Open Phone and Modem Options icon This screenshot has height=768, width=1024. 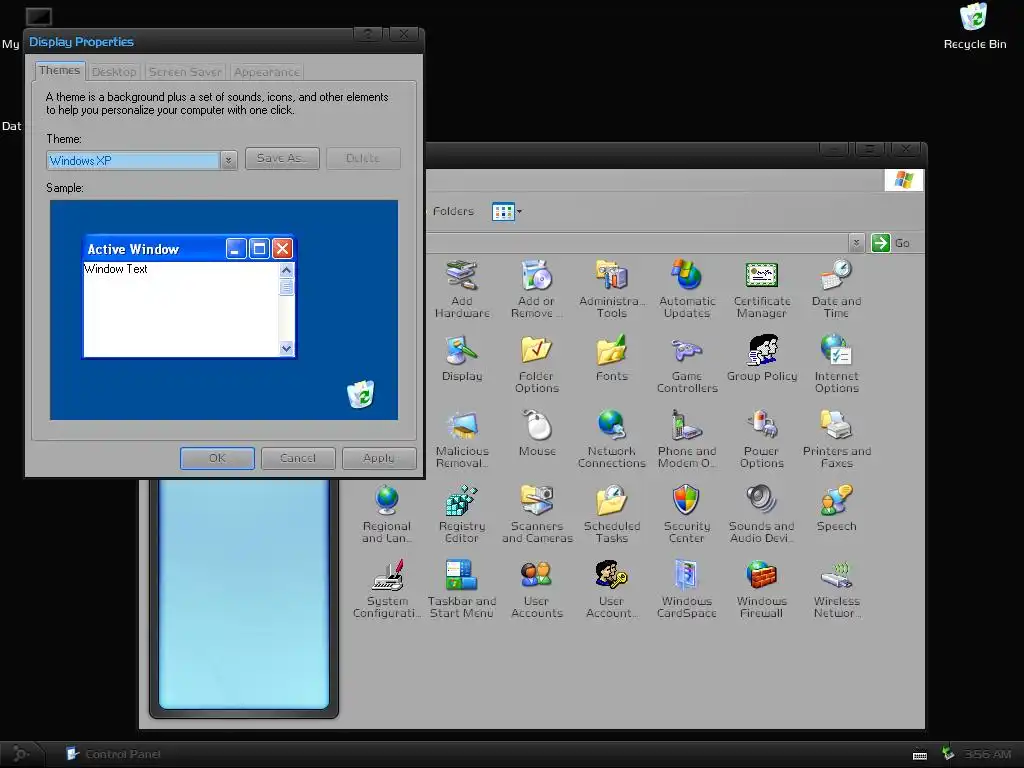pyautogui.click(x=687, y=438)
